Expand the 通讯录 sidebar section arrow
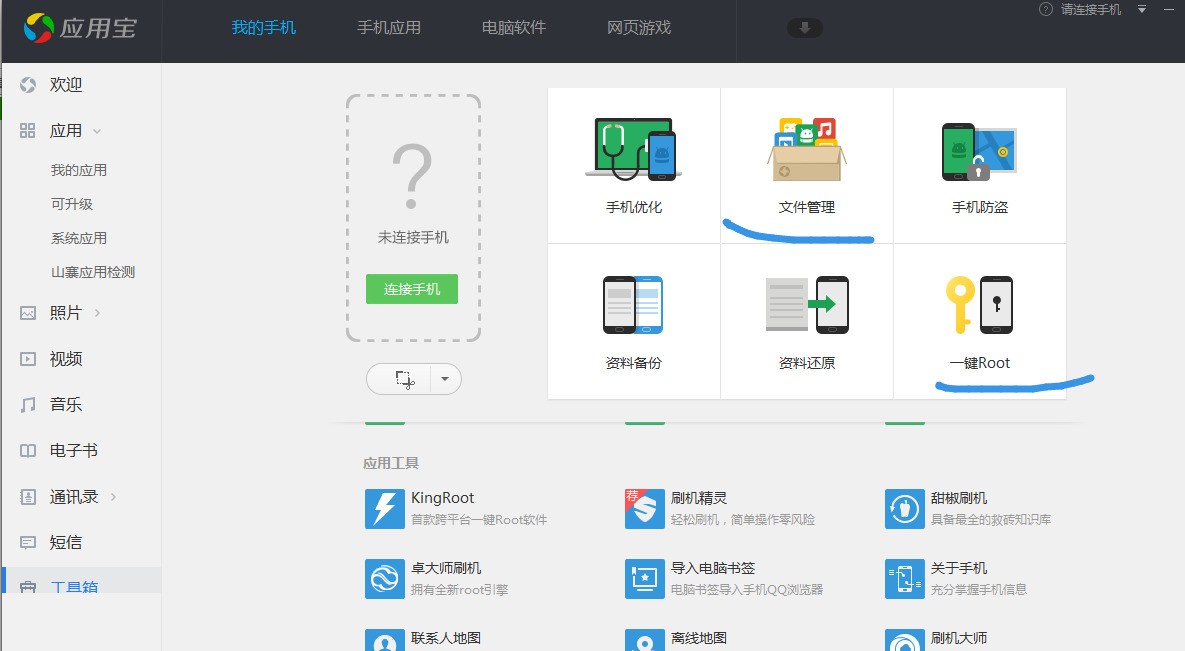Image resolution: width=1185 pixels, height=651 pixels. pos(113,497)
